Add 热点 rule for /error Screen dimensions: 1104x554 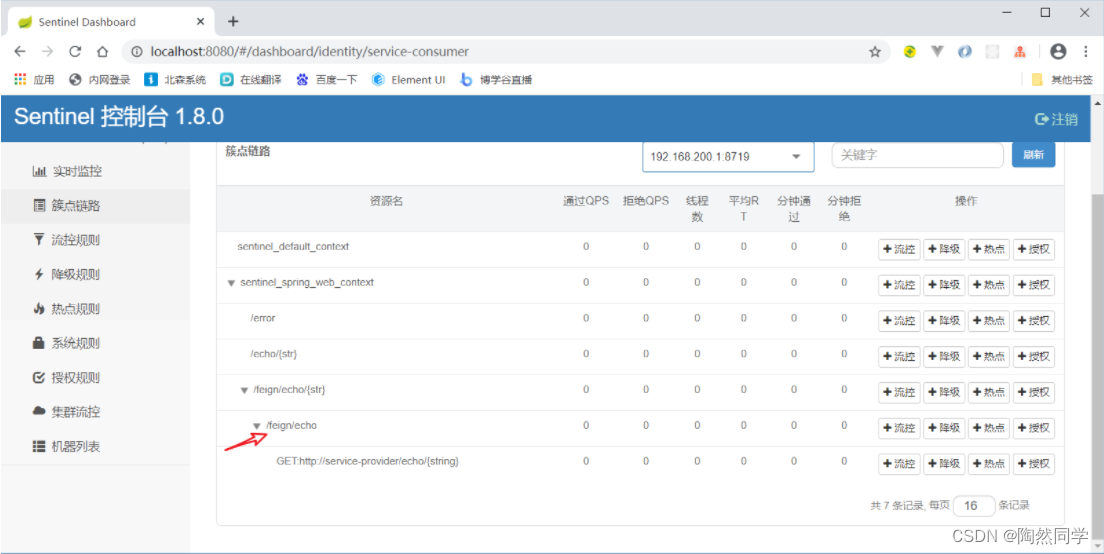989,321
